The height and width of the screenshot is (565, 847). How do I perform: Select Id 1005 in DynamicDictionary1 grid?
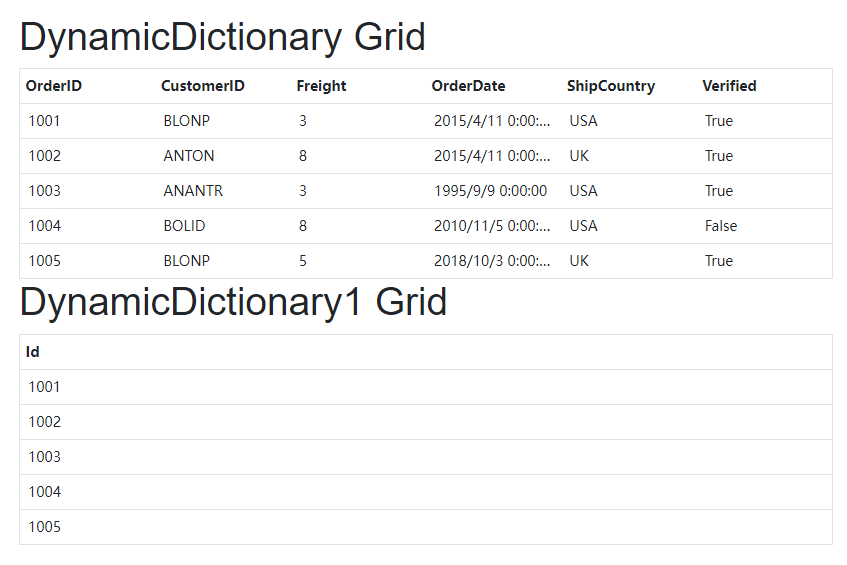pos(45,527)
